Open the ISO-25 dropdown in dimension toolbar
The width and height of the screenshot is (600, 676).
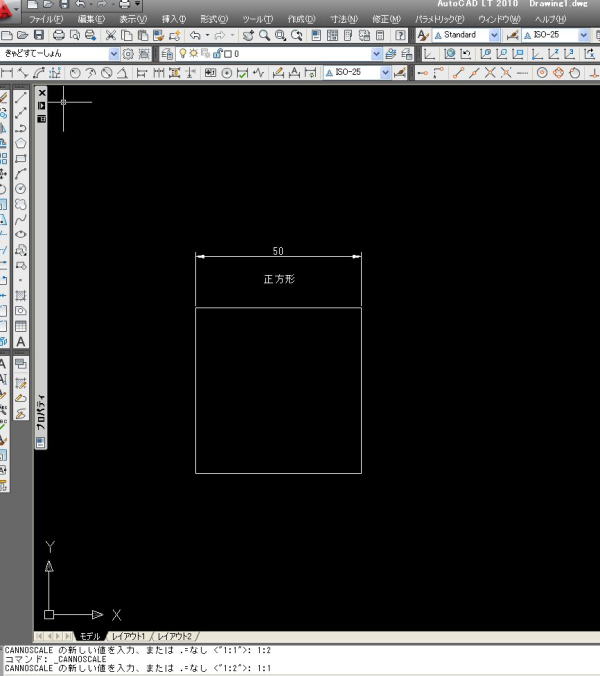(385, 73)
